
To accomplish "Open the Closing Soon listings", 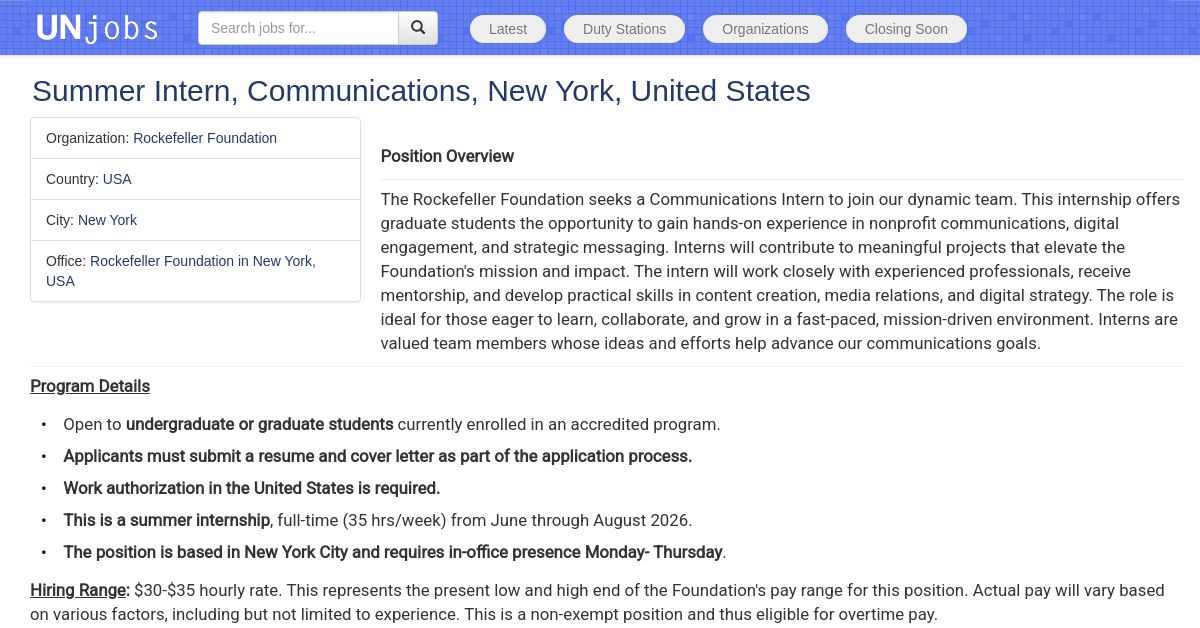I will coord(906,29).
